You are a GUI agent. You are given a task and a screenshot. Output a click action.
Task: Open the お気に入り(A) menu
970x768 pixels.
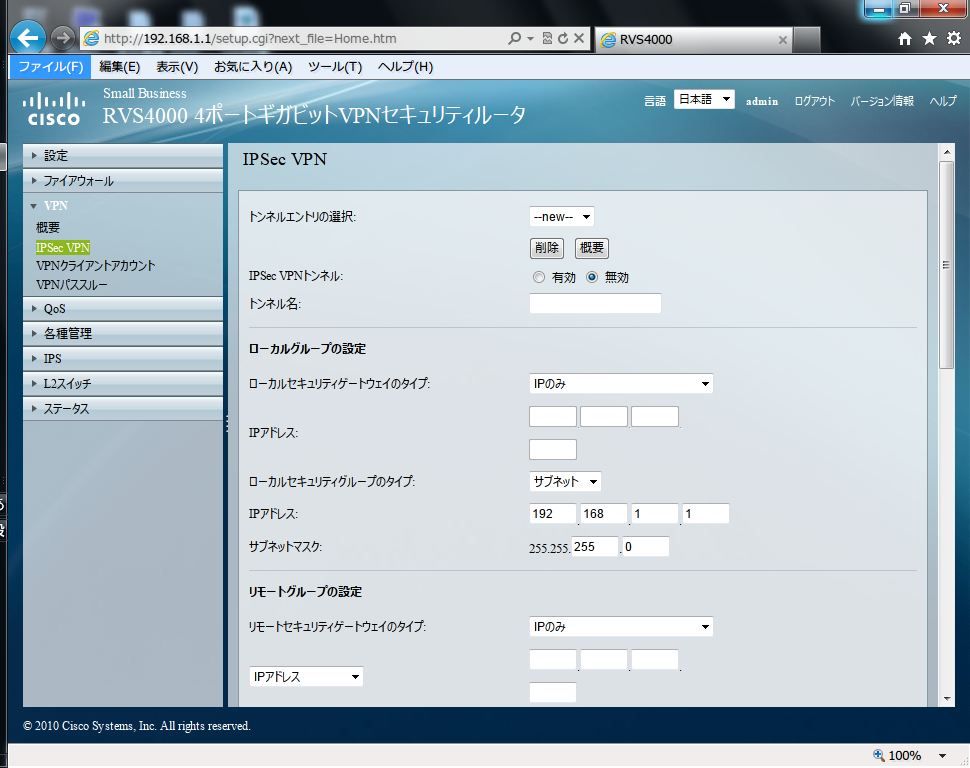tap(253, 67)
